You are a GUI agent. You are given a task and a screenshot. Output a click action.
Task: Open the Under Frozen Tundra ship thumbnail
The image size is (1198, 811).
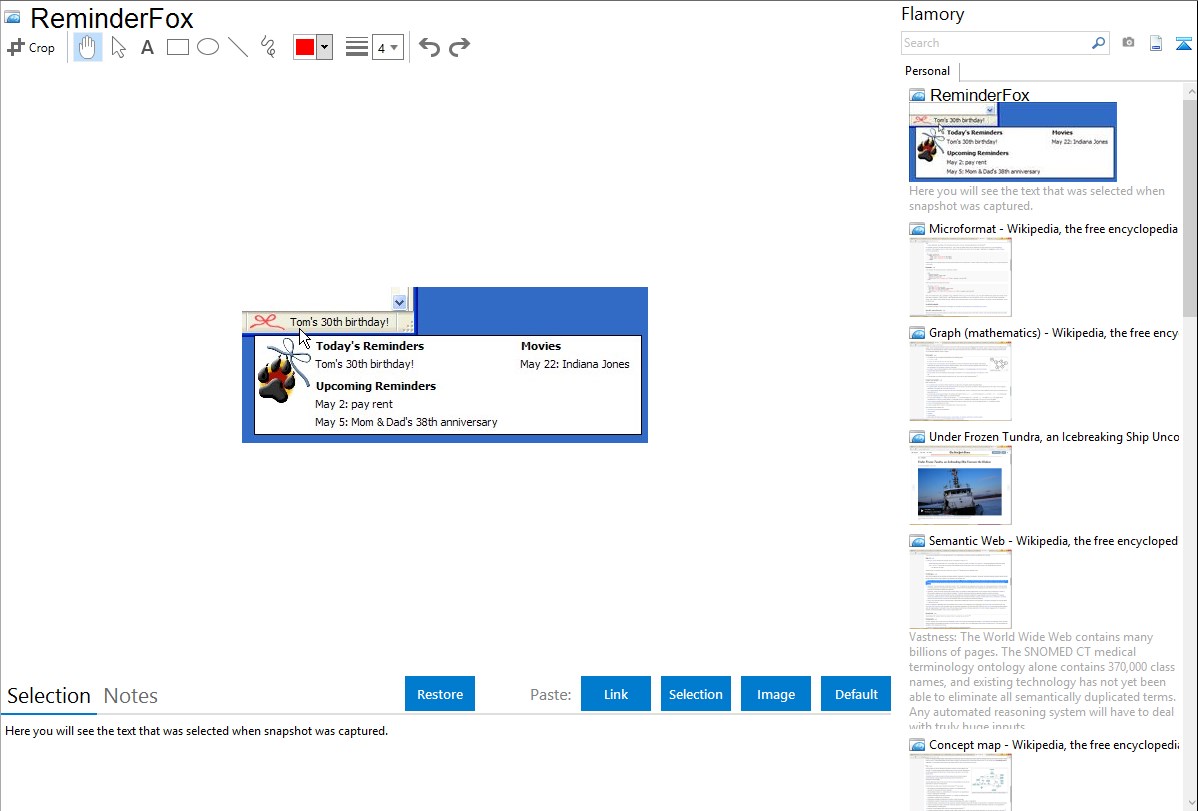click(960, 485)
